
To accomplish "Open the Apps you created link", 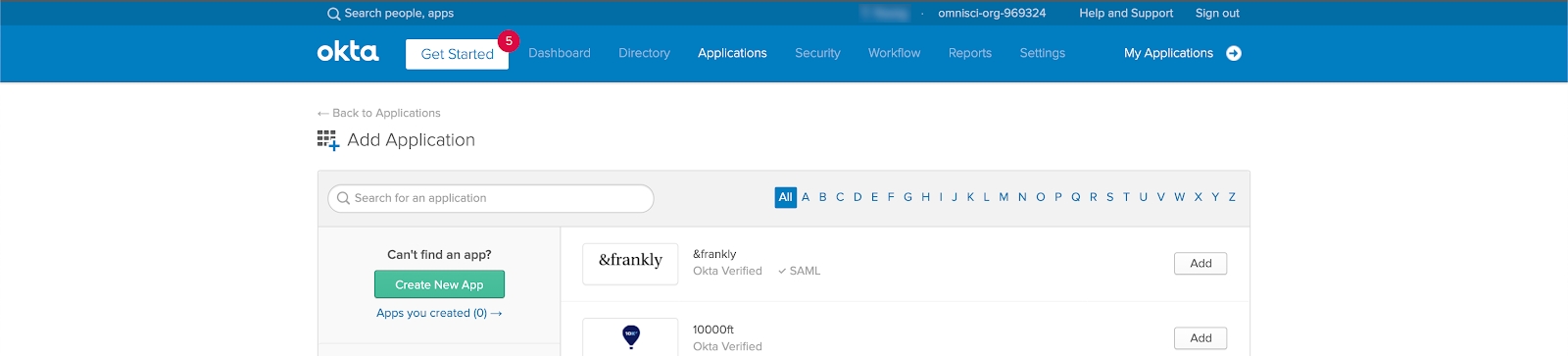I will click(439, 313).
